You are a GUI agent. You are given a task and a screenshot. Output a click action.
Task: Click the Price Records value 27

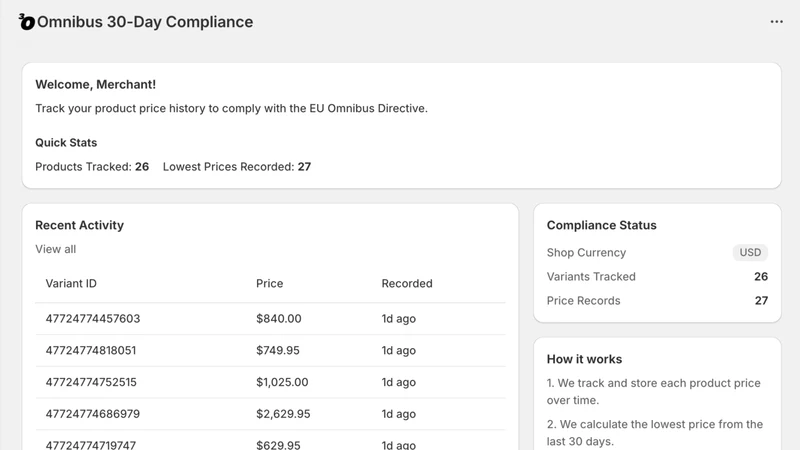(761, 300)
